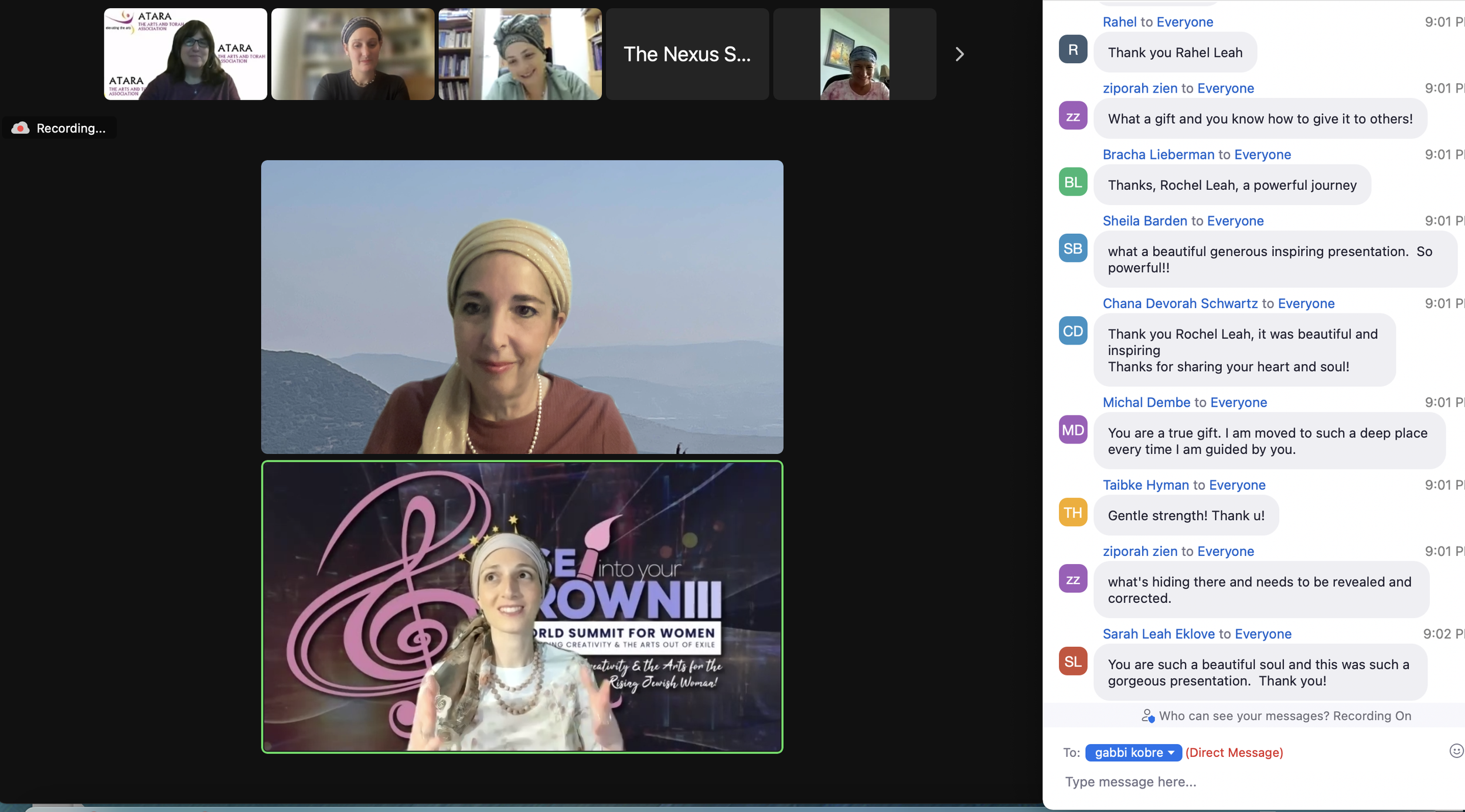Click Chana Devorah's CD avatar icon
1465x812 pixels.
click(x=1072, y=331)
